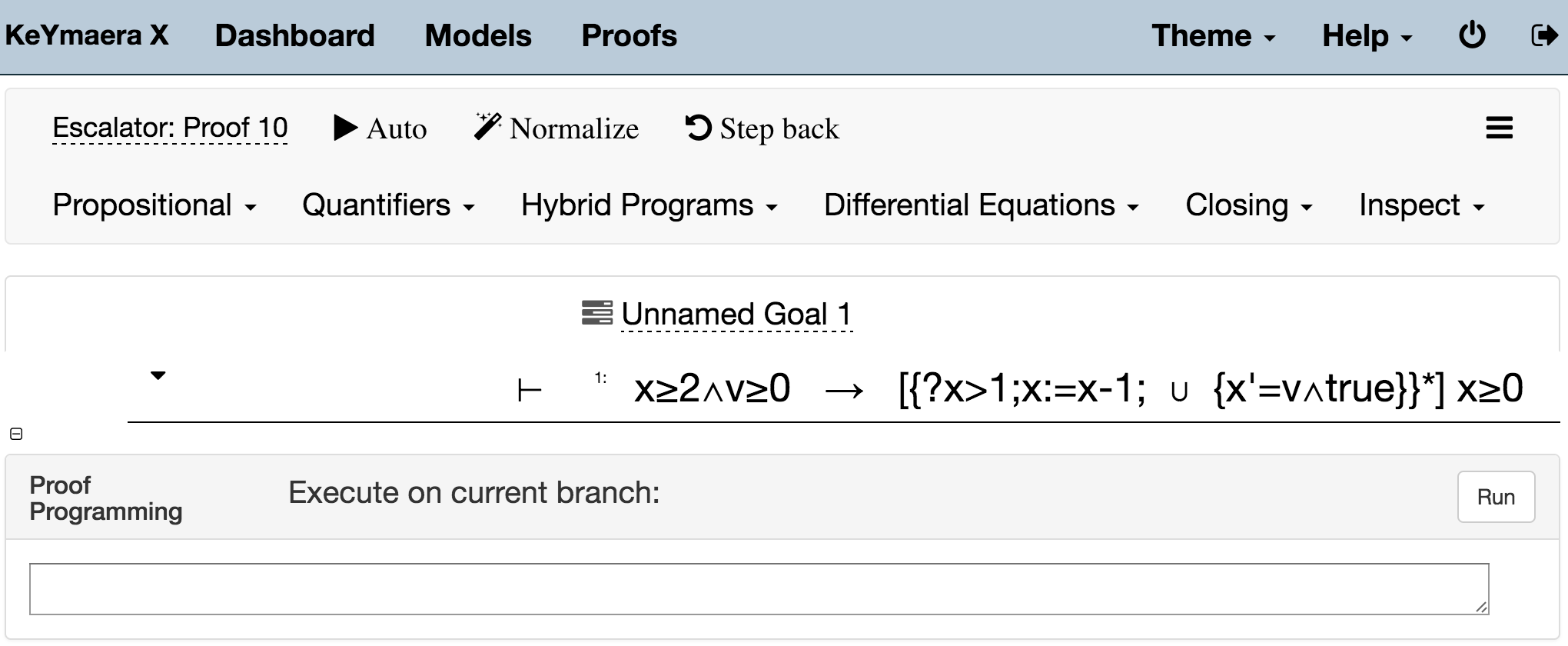Open the hamburger menu icon
The image size is (1568, 646).
point(1499,128)
